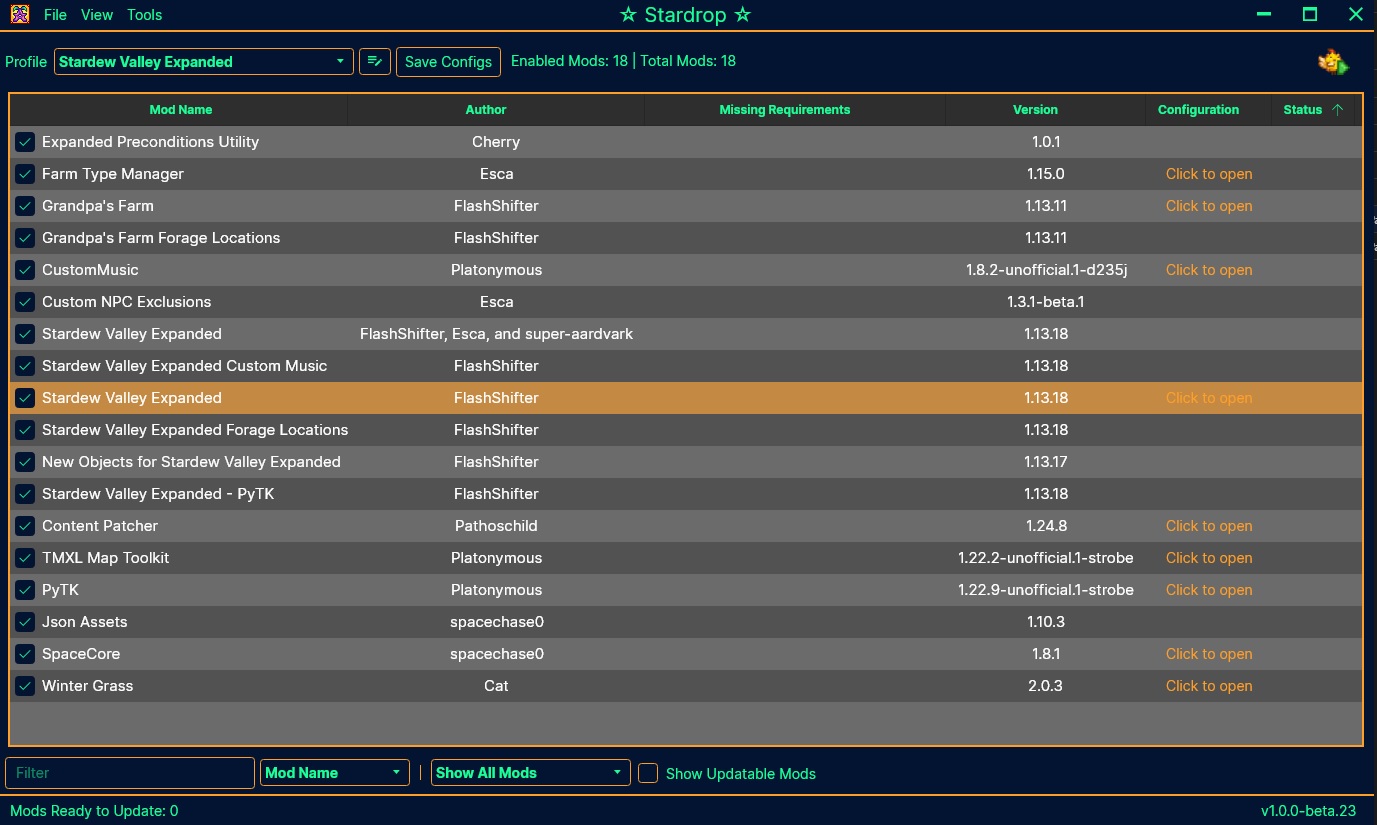Click version 1.22.9-unofficial.1-strobe cell
This screenshot has height=825, width=1377.
coord(1046,590)
